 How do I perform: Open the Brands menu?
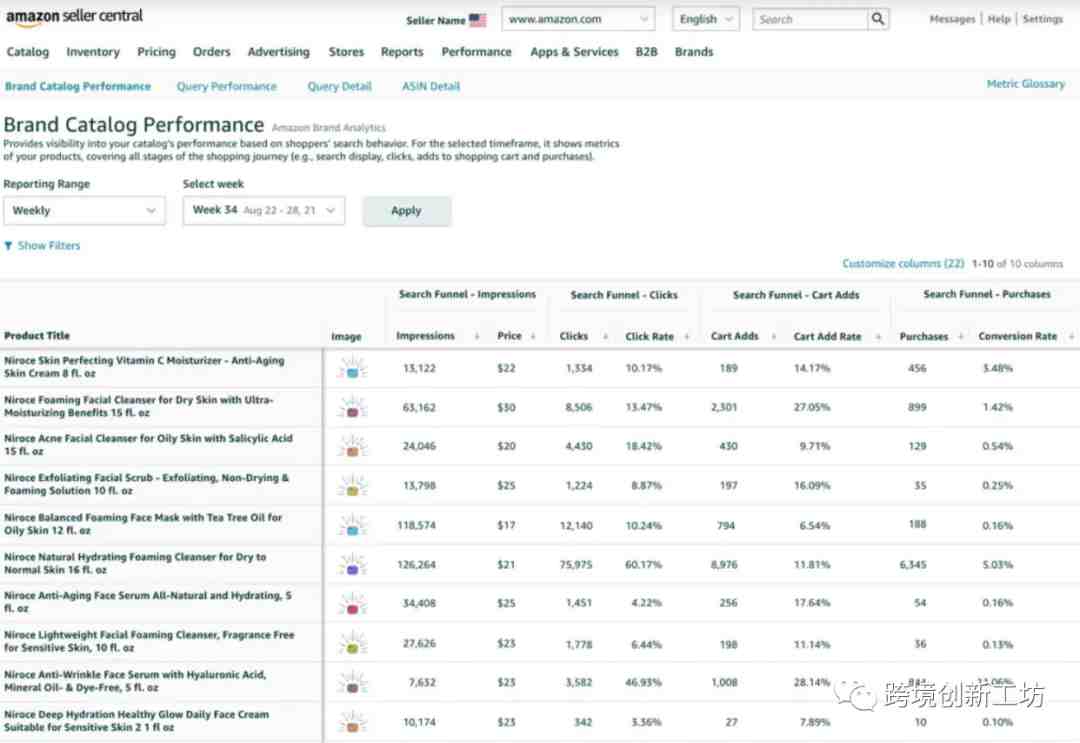(694, 52)
